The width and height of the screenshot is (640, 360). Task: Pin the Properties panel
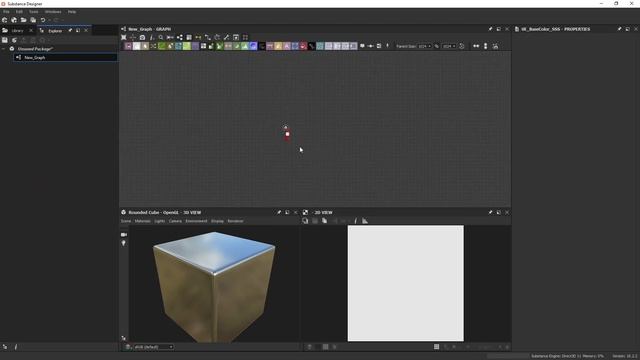(619, 29)
